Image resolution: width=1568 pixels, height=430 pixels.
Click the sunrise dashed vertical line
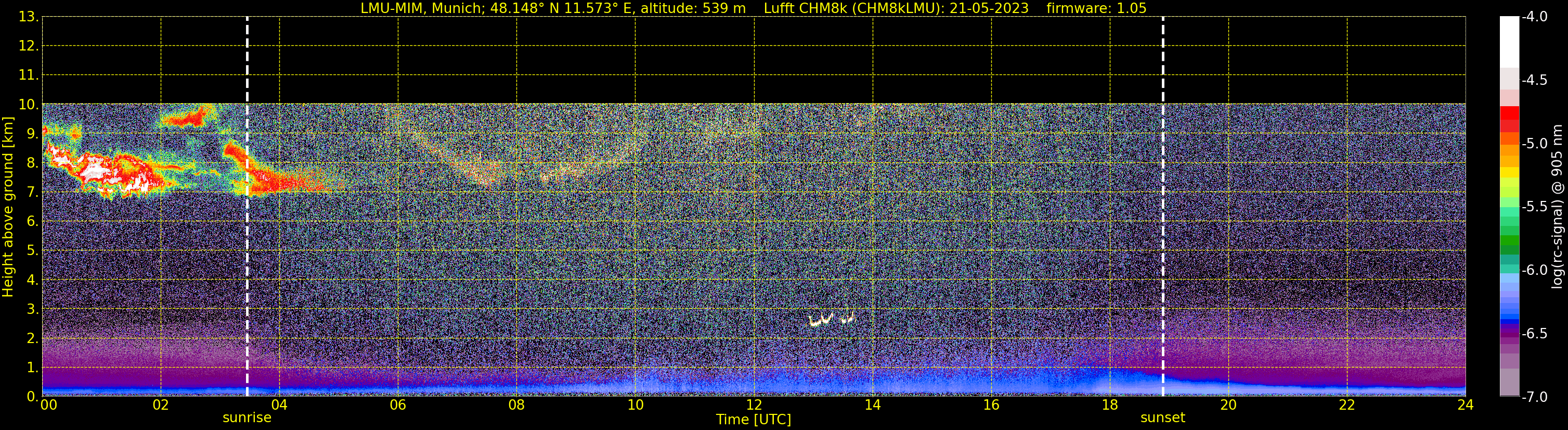(x=247, y=207)
